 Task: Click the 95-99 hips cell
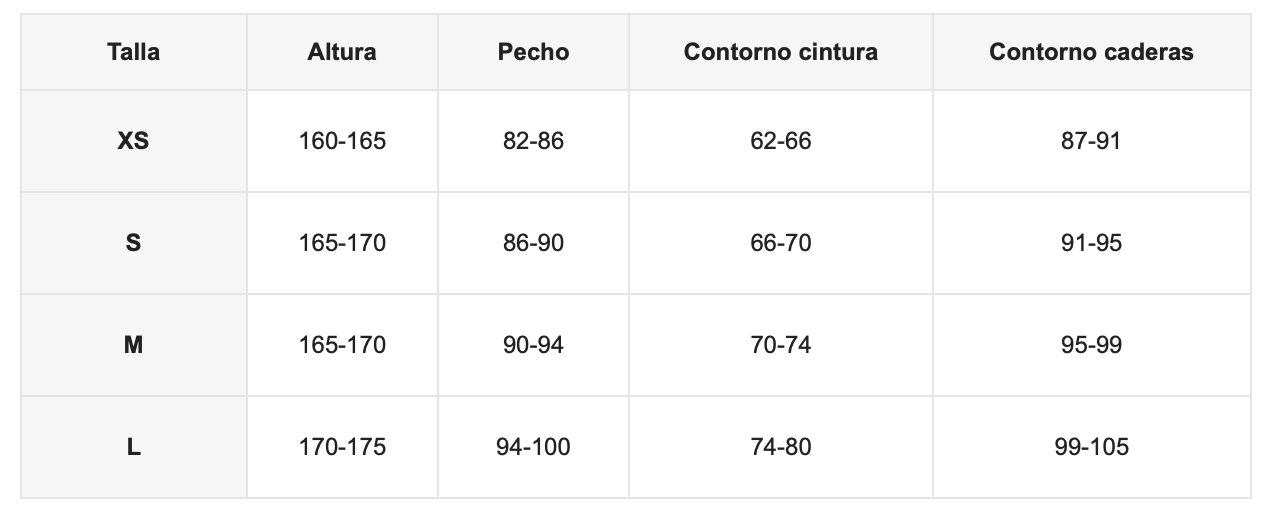tap(1091, 345)
